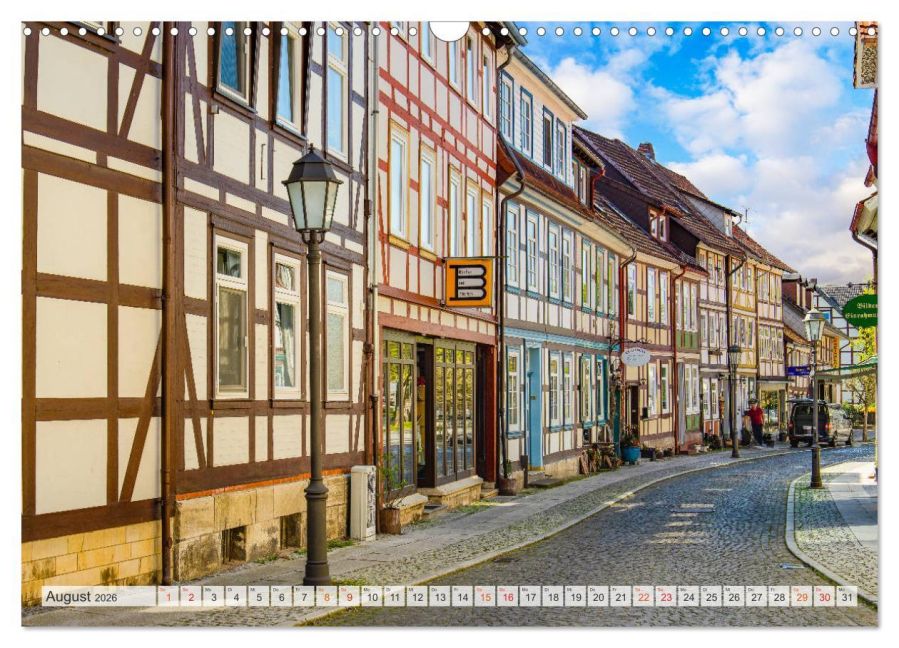Click the orange 'B' shop sign
The height and width of the screenshot is (648, 899).
pyautogui.click(x=468, y=283)
